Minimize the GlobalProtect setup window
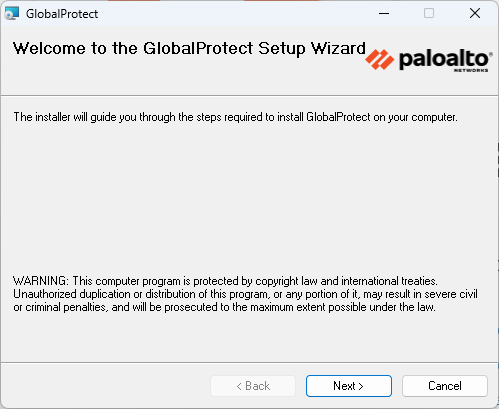The image size is (499, 409). coord(384,14)
